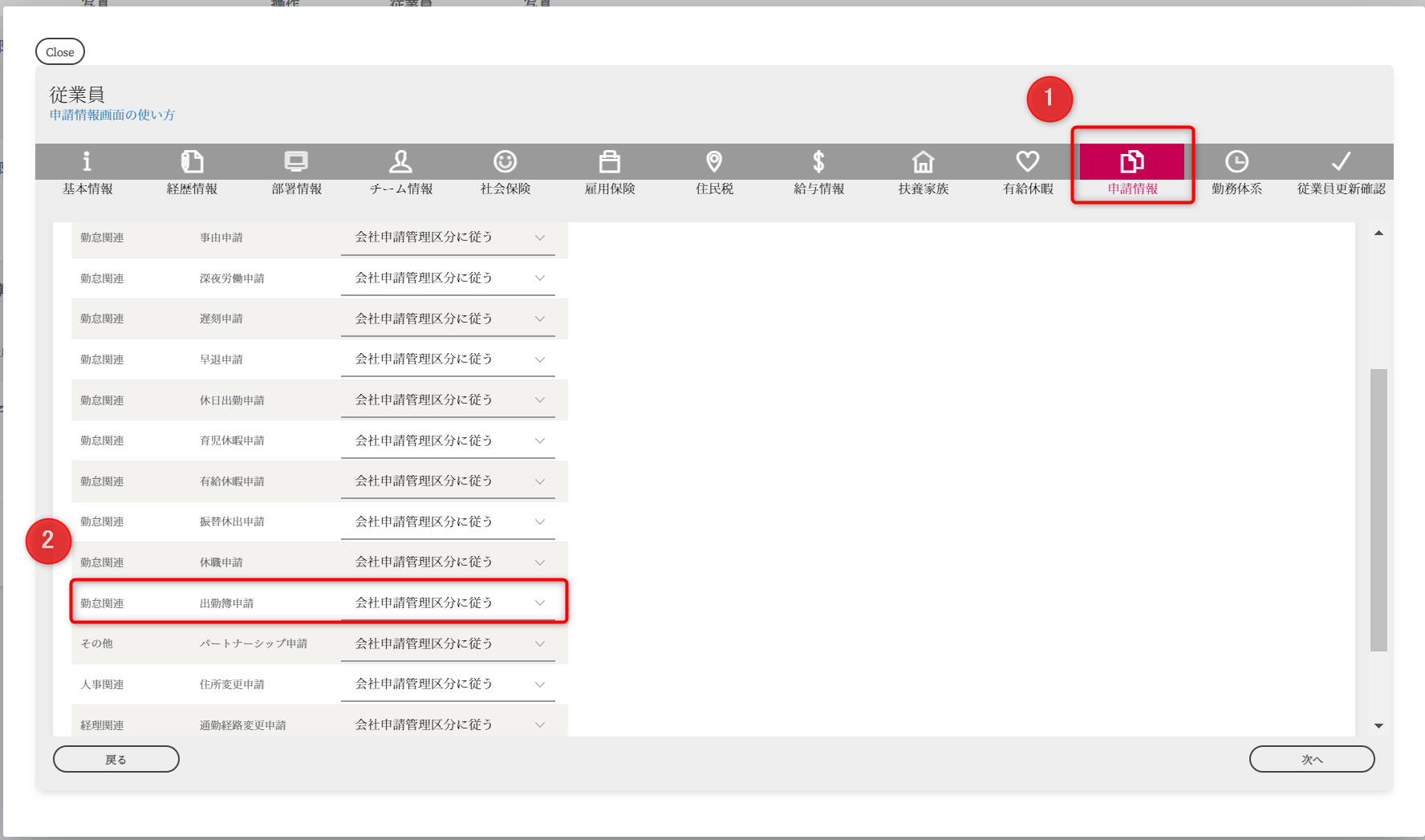Click the チーム情報 person icon

tap(400, 161)
